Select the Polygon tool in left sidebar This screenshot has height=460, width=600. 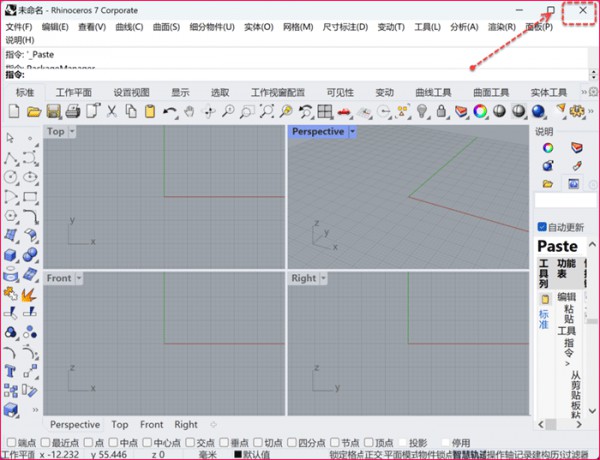[10, 216]
